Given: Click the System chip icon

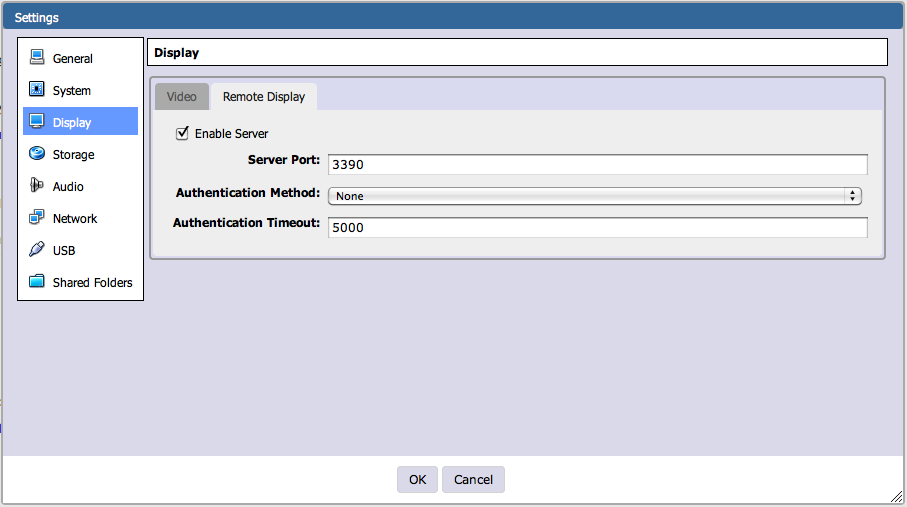Looking at the screenshot, I should coord(37,90).
